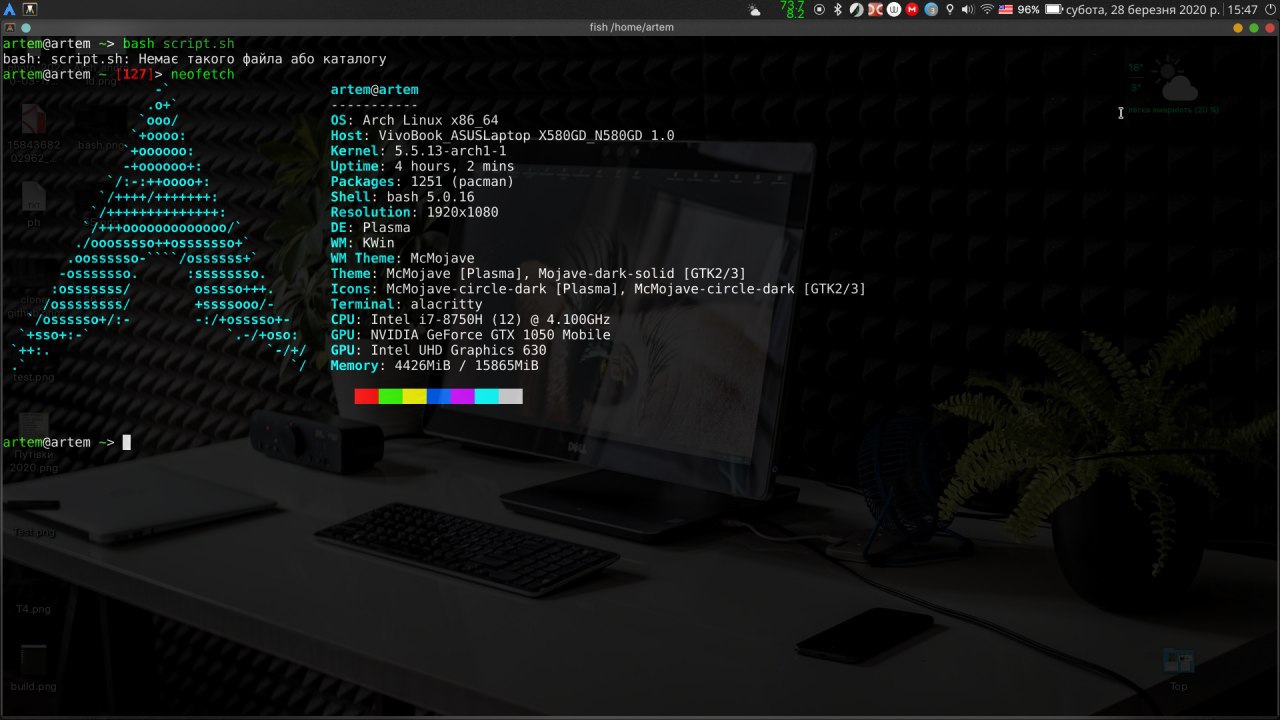This screenshot has height=720, width=1280.
Task: Click the orange-red DC tray icon
Action: (x=875, y=9)
